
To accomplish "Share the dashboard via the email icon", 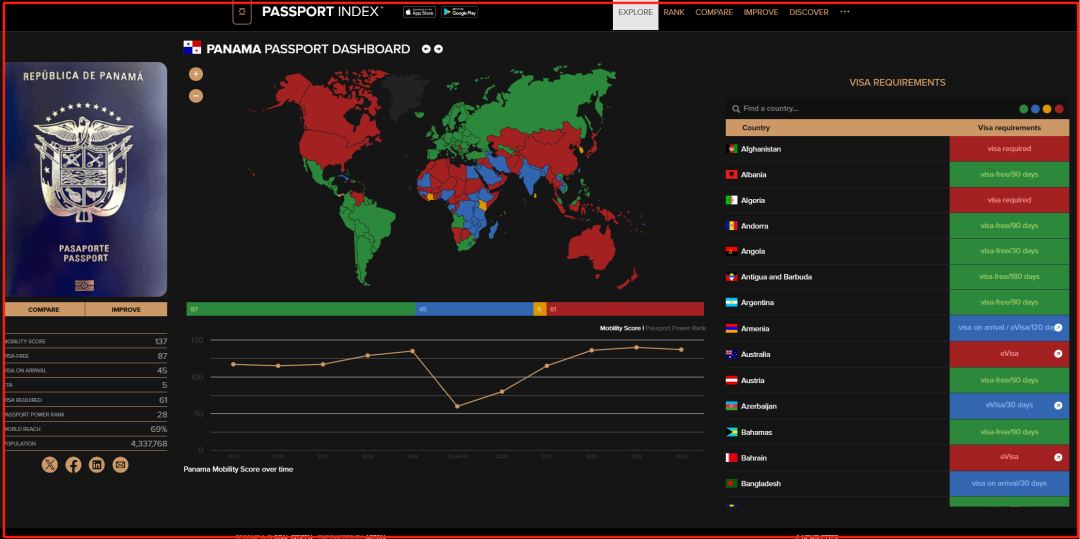I will [x=120, y=465].
